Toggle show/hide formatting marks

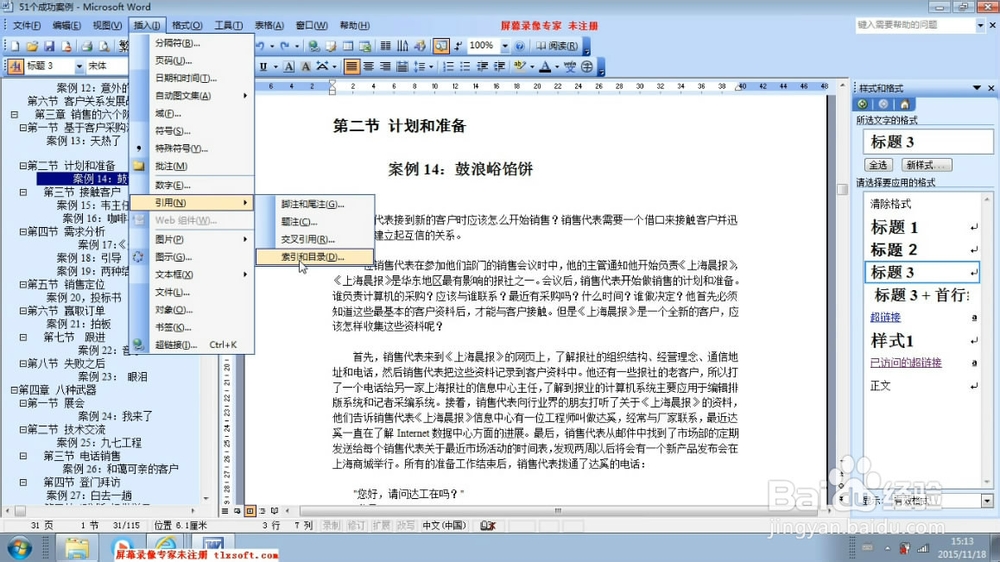click(x=458, y=46)
